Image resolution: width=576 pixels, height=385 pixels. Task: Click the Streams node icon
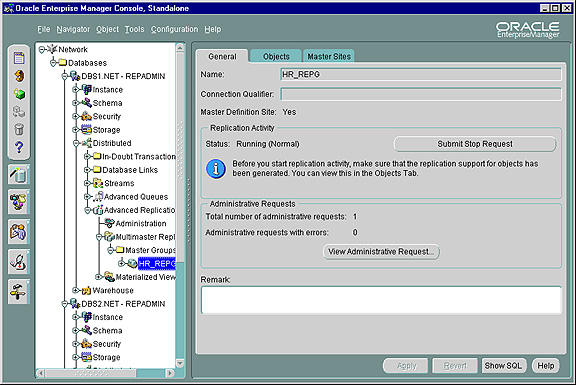(98, 183)
